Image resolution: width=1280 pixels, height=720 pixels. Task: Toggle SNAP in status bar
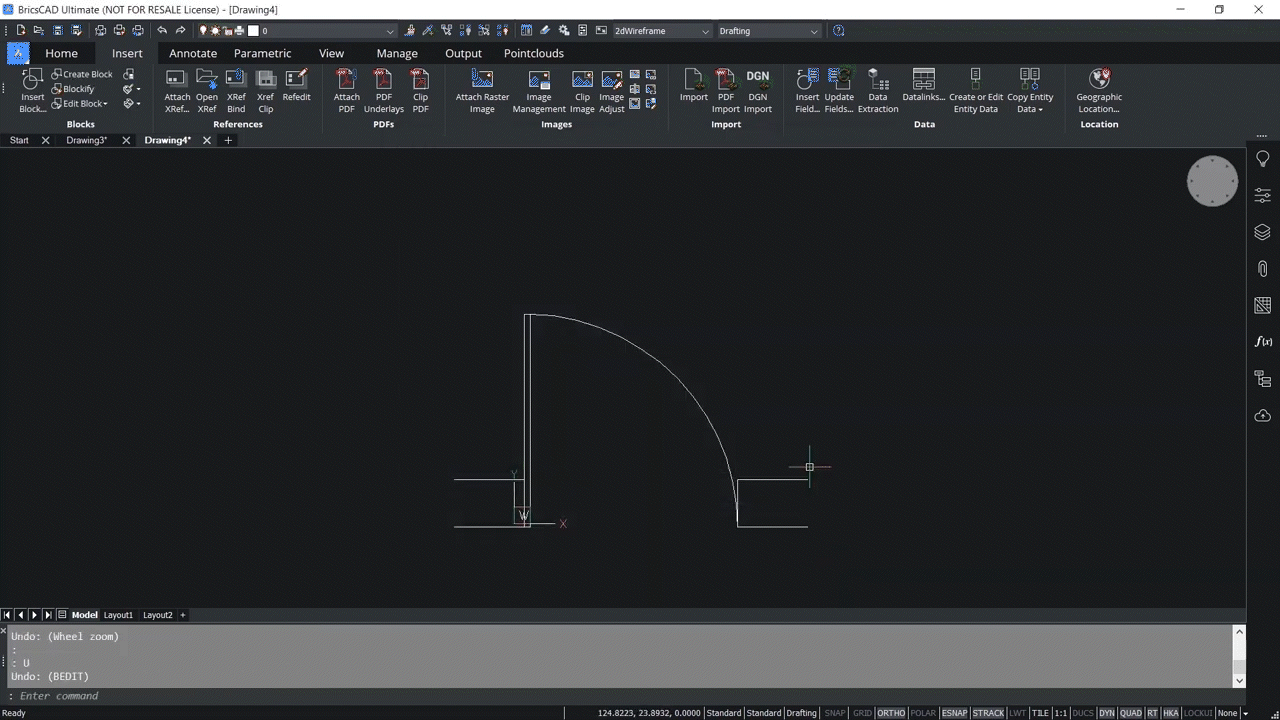(x=835, y=713)
